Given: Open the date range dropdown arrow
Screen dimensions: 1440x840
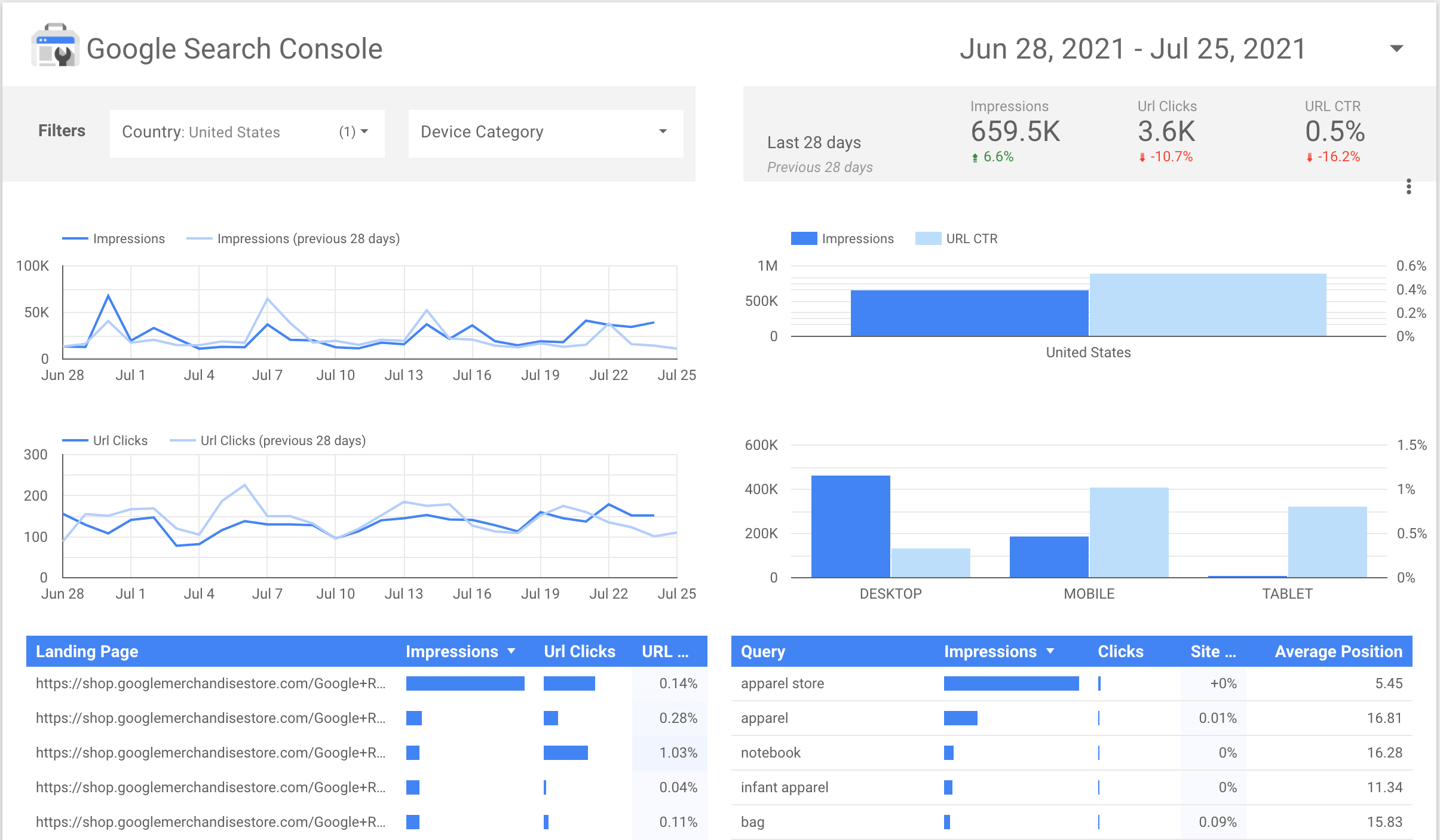Looking at the screenshot, I should tap(1396, 48).
